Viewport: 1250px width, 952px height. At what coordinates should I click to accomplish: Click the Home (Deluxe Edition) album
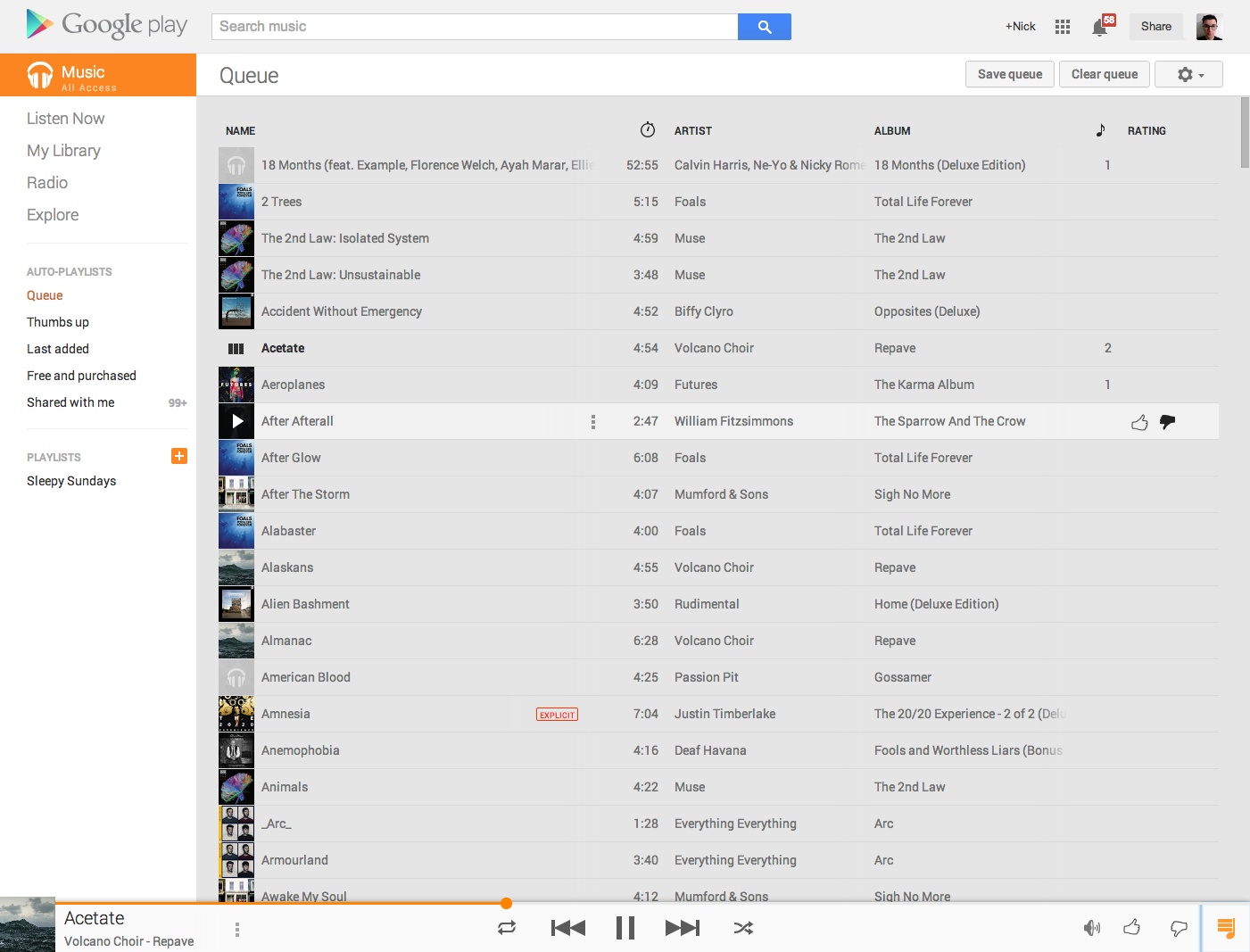pyautogui.click(x=936, y=604)
